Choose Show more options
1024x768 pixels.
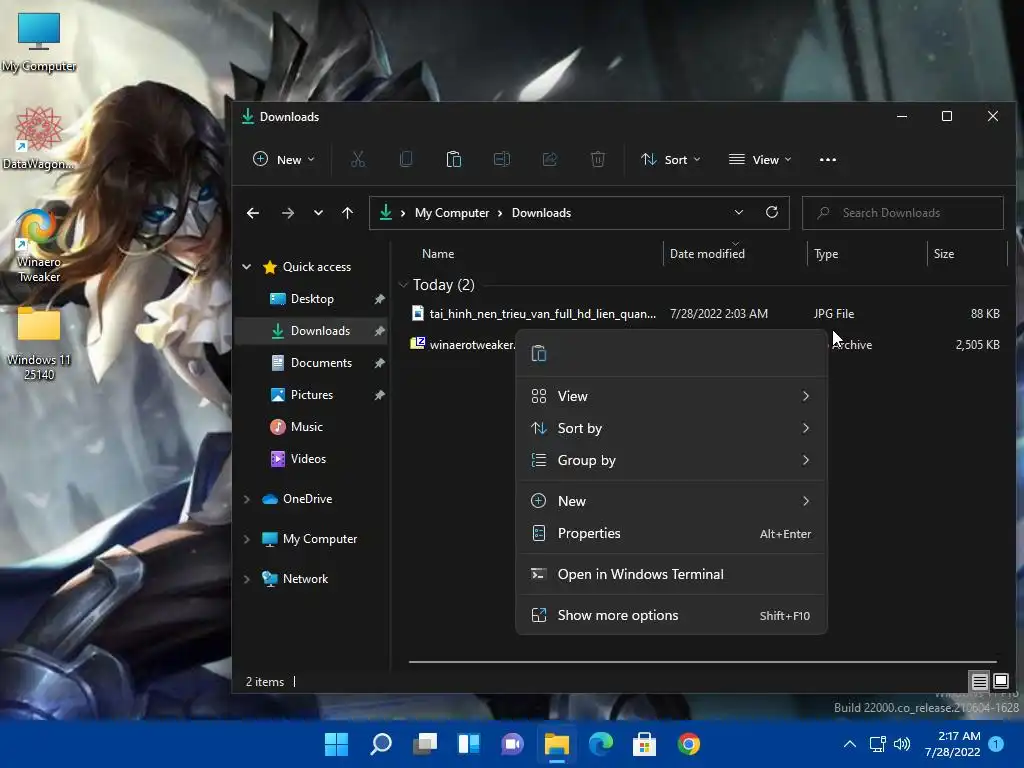point(671,615)
